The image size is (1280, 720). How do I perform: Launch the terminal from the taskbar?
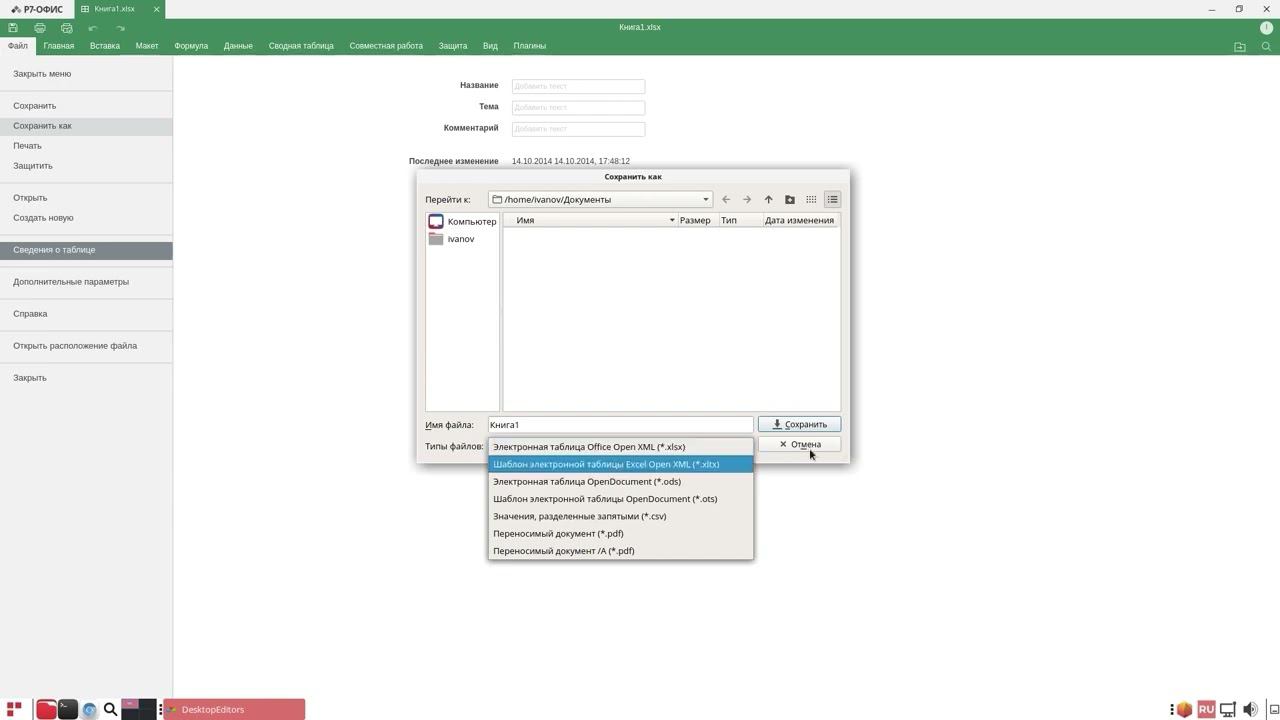pos(68,709)
